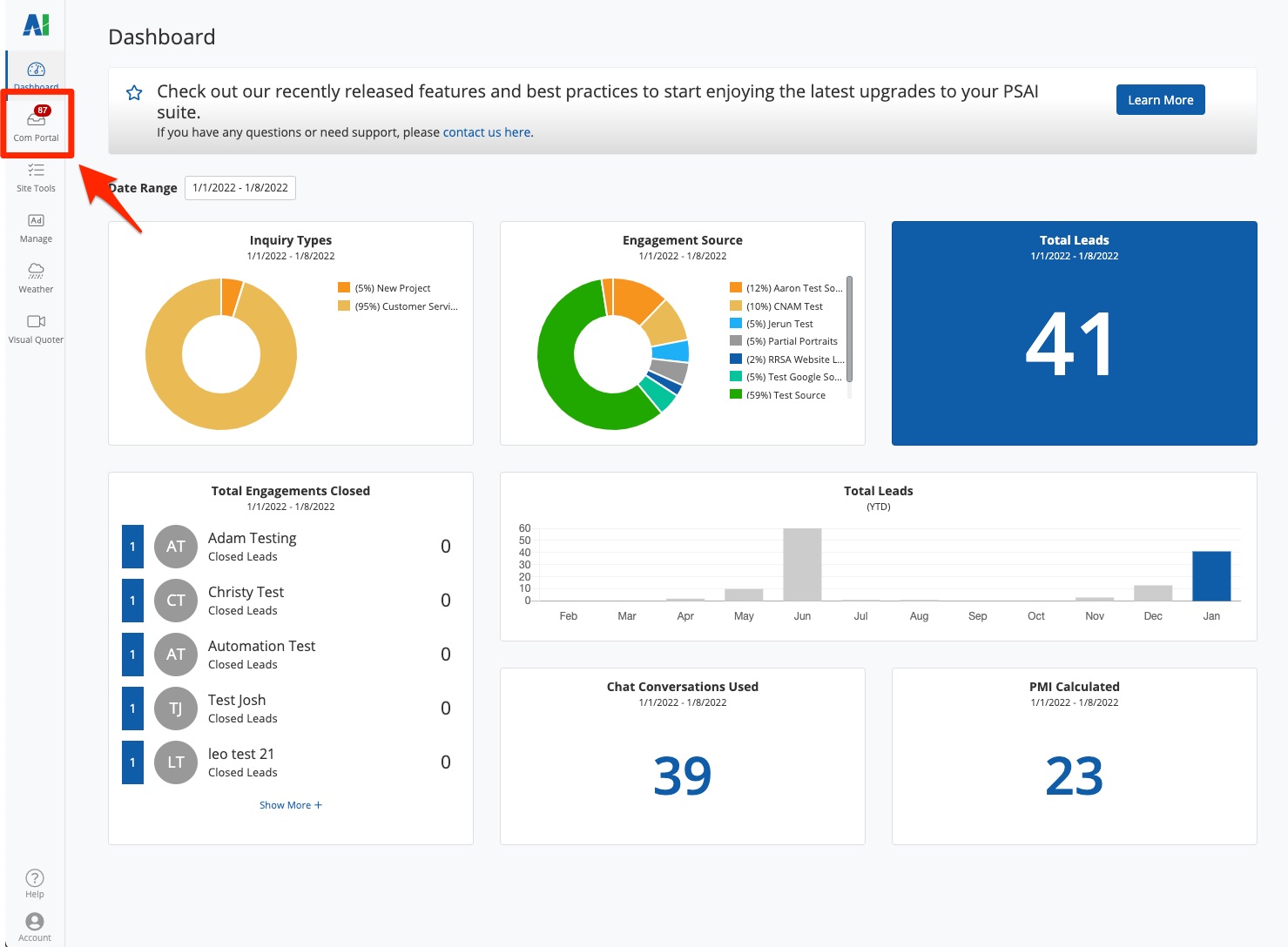Viewport: 1288px width, 947px height.
Task: Launch Visual Quoter camera icon
Action: pyautogui.click(x=36, y=322)
